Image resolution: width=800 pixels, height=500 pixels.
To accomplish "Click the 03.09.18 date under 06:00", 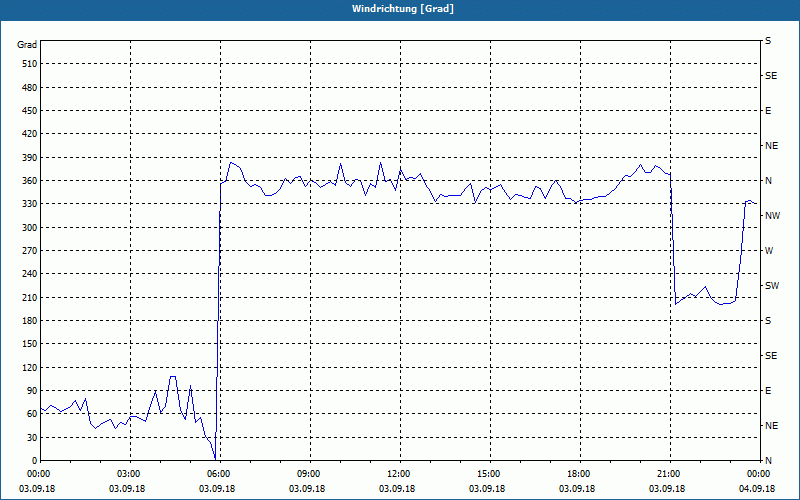I will [x=217, y=489].
